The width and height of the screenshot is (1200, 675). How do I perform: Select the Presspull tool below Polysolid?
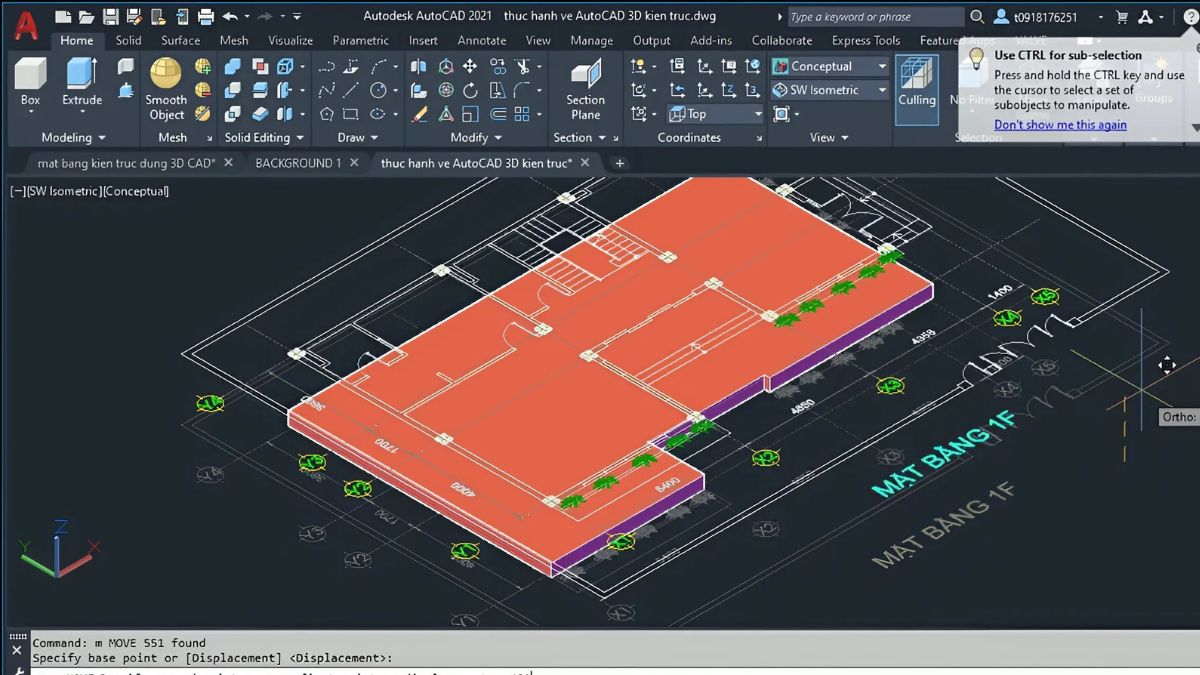pos(125,90)
